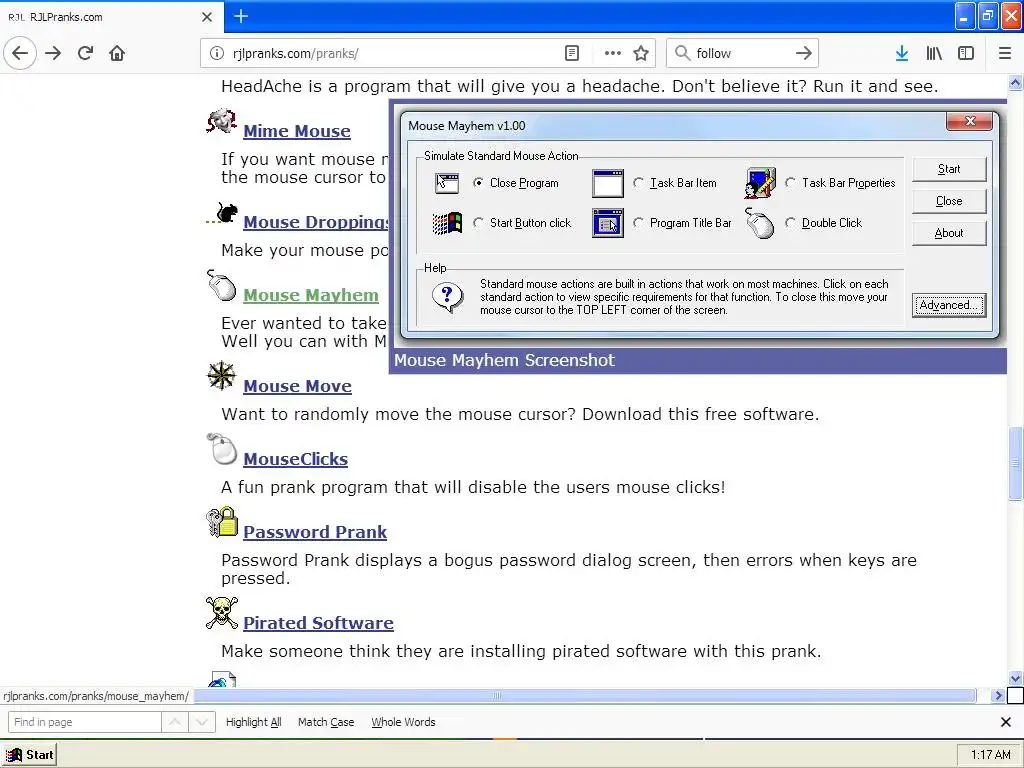Open the Mouse Droppings link

tap(316, 222)
